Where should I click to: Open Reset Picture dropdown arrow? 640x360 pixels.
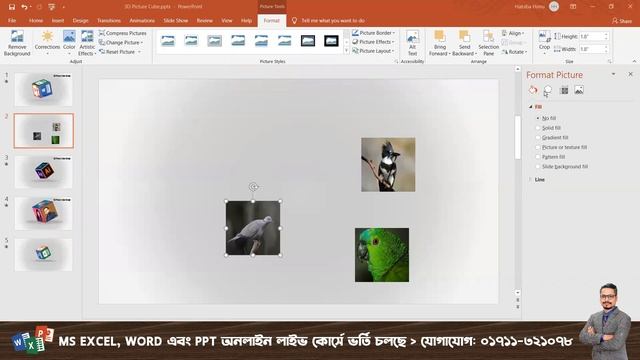[139, 52]
